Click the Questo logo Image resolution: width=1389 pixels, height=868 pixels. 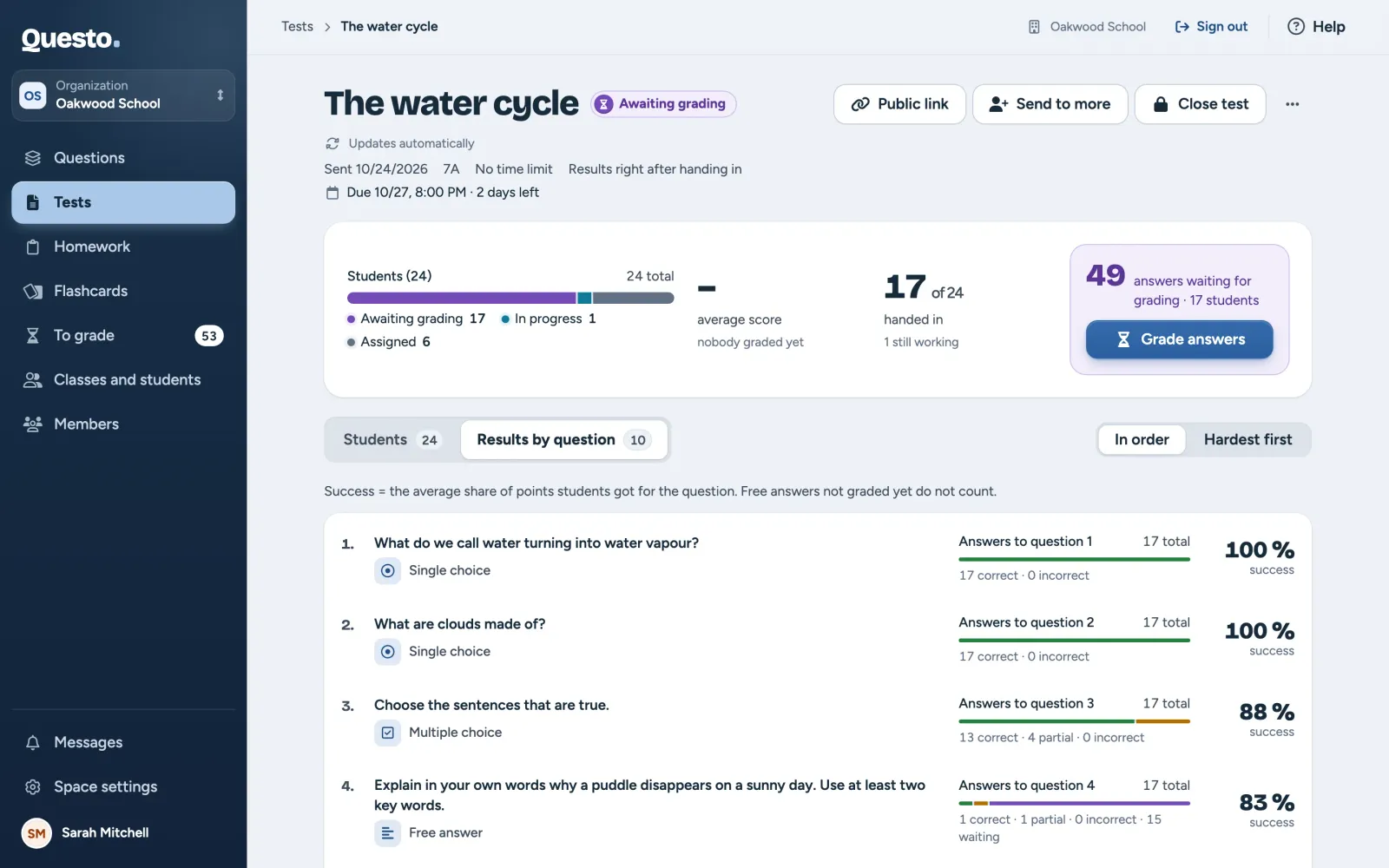70,39
